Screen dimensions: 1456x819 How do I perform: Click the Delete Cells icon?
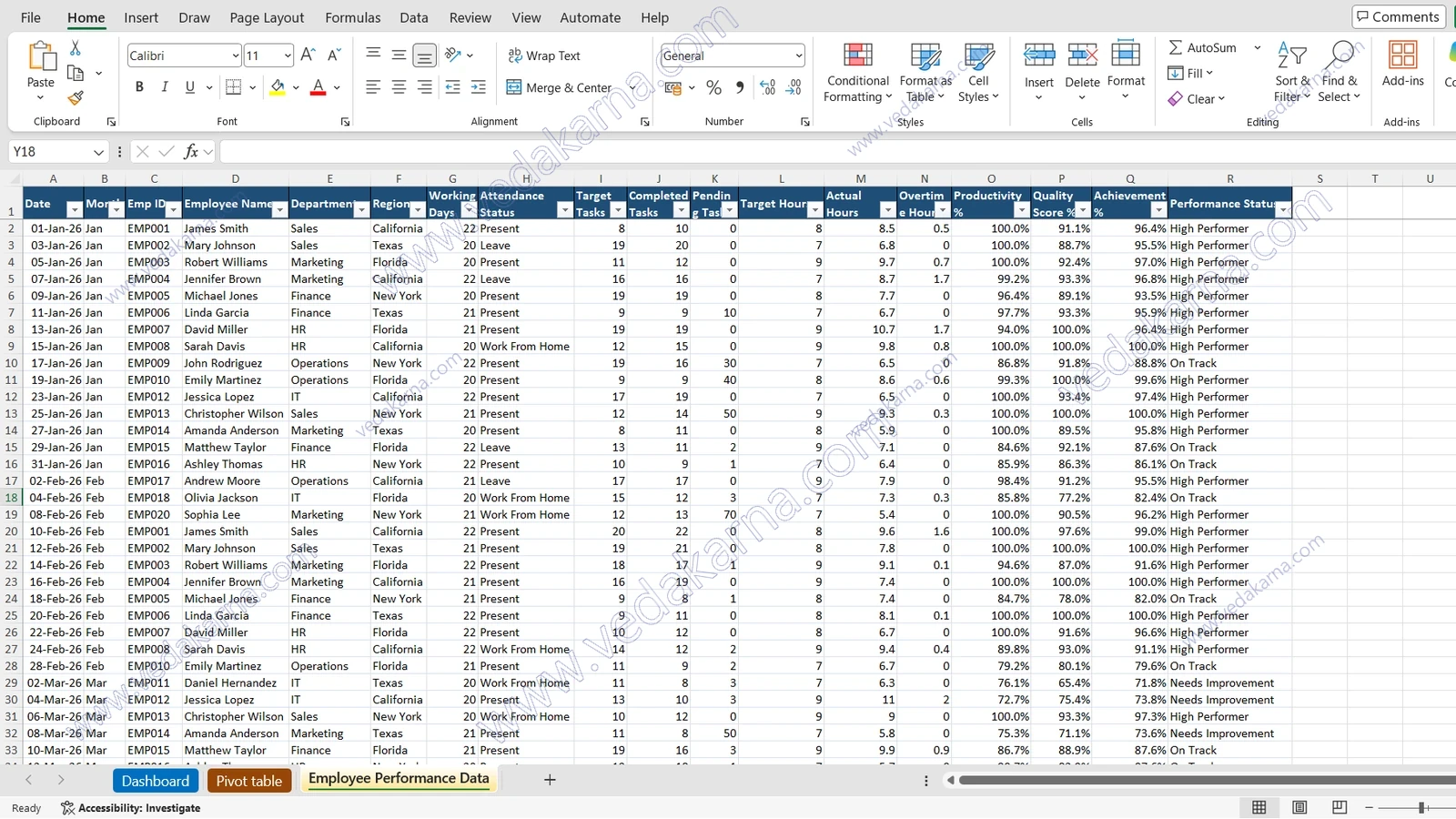tap(1082, 56)
